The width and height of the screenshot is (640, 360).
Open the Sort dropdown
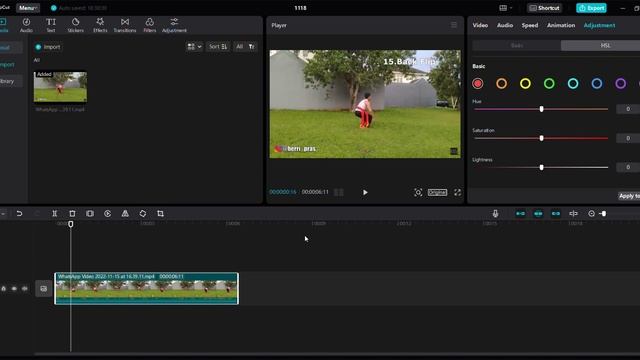(218, 47)
